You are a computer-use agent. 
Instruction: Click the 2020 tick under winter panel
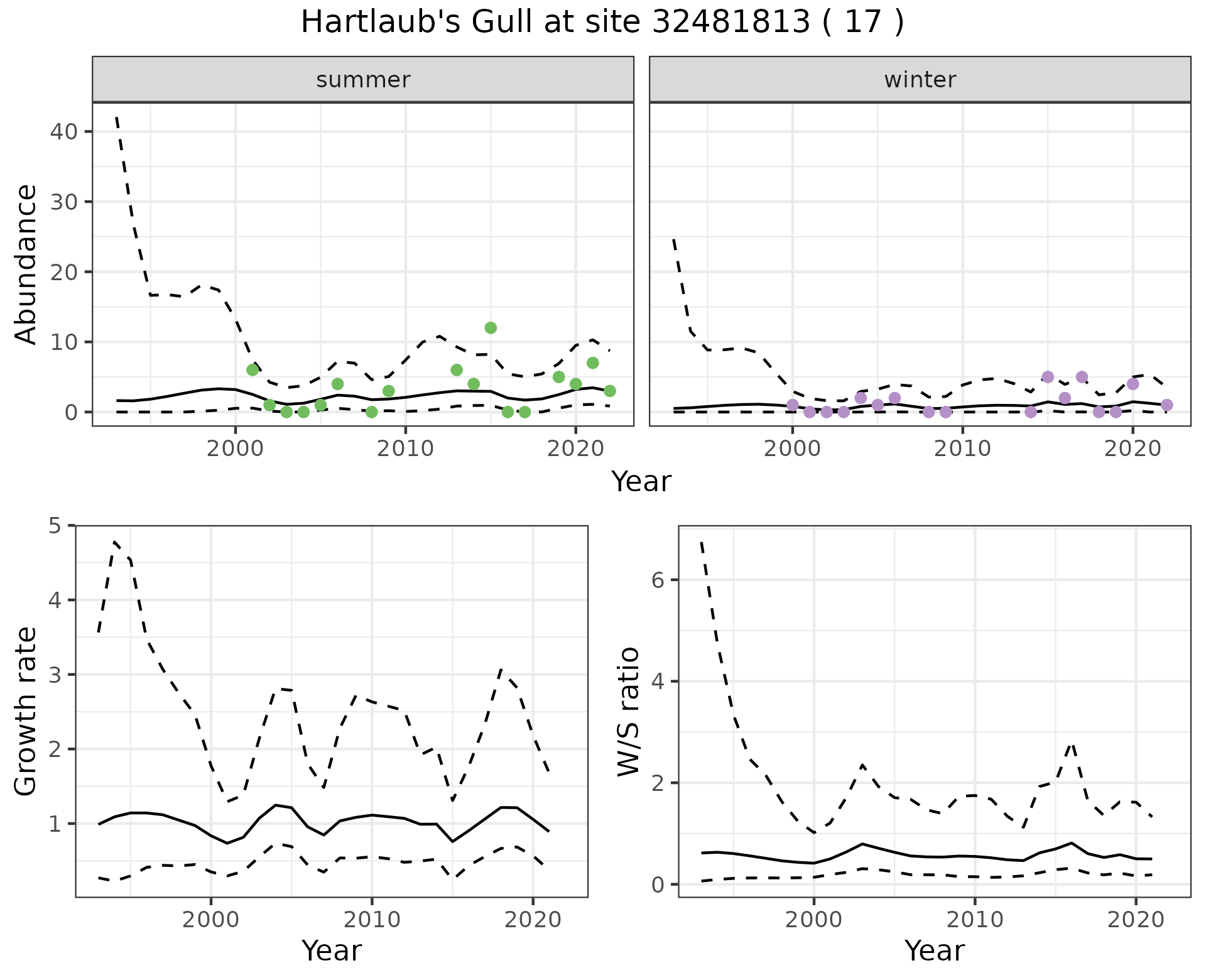pyautogui.click(x=1133, y=449)
